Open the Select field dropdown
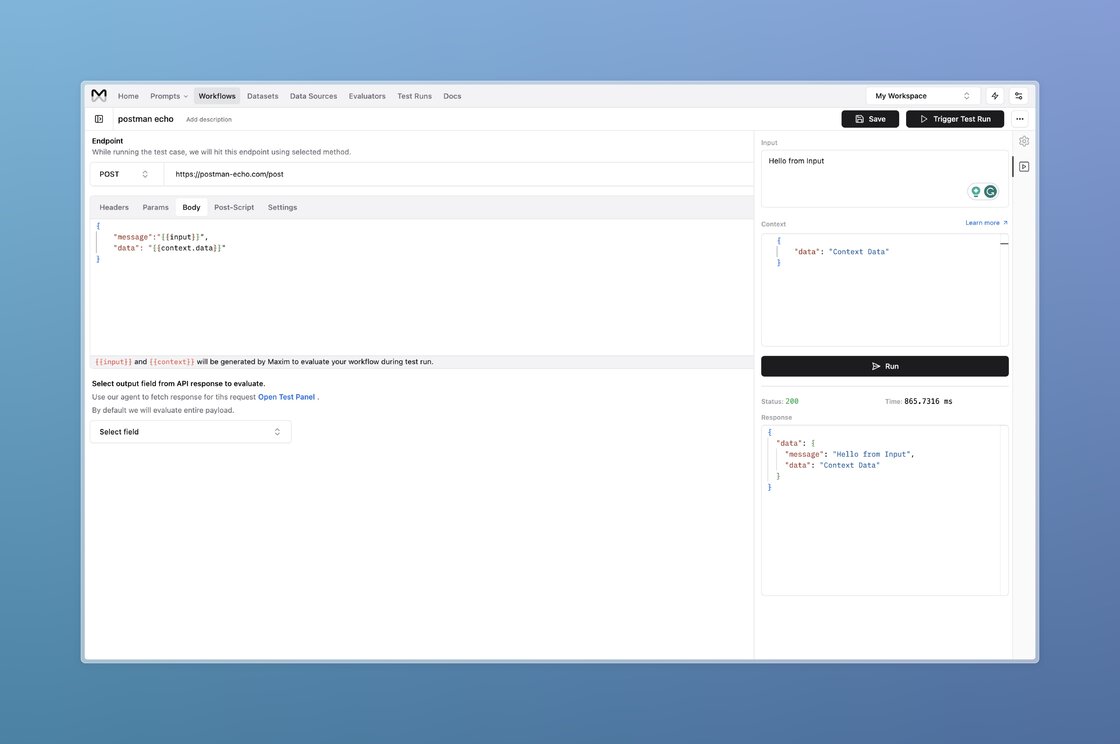Screen dimensions: 1120x744 [190, 432]
